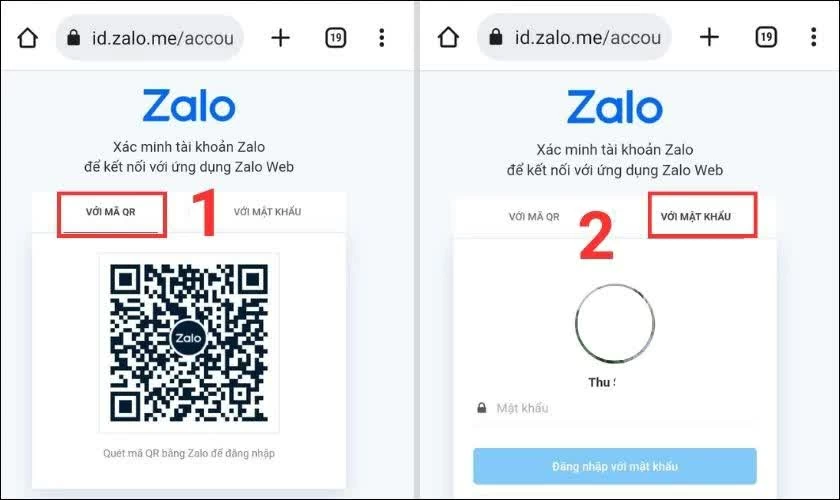Click the padlock icon in right address bar
This screenshot has width=840, height=500.
(x=496, y=37)
